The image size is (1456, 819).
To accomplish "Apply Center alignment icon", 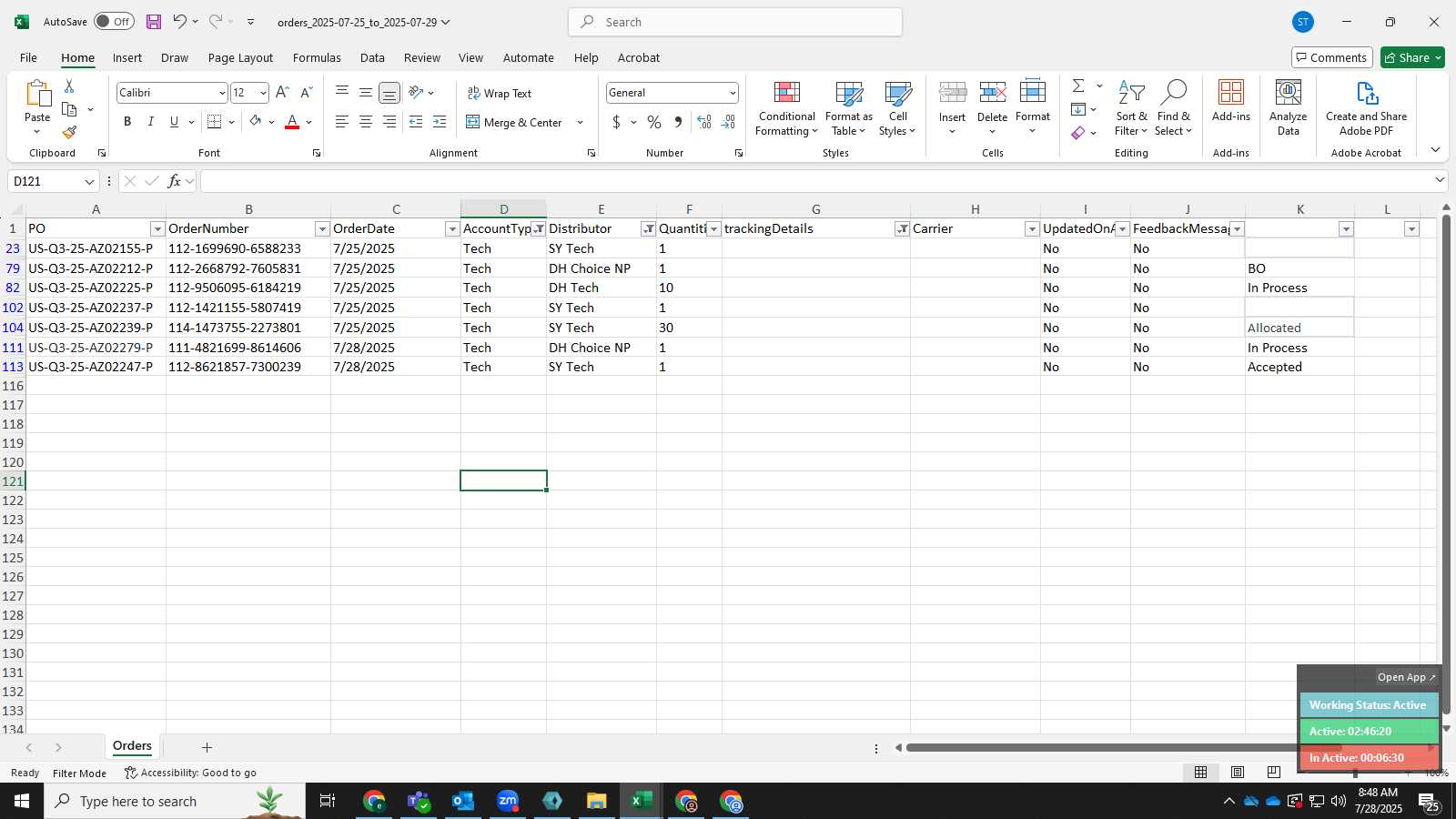I will 365,122.
